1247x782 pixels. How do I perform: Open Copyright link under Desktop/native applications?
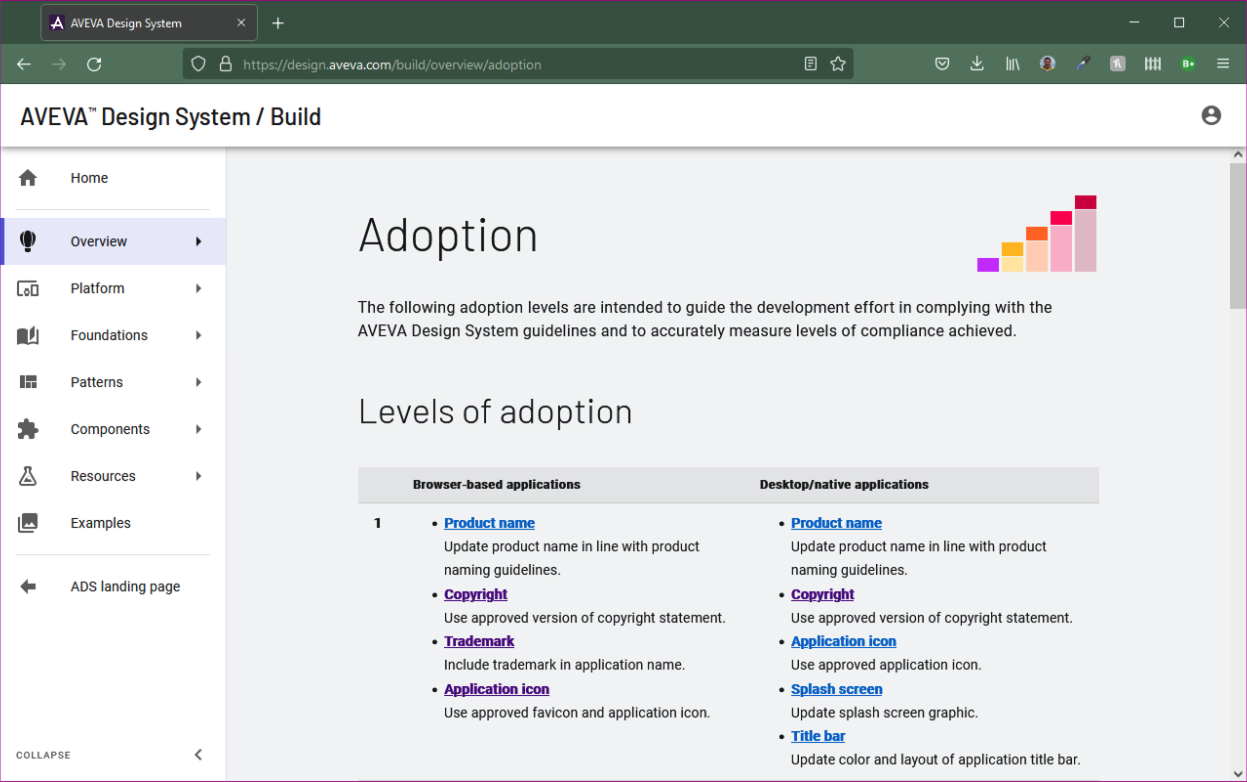coord(823,594)
